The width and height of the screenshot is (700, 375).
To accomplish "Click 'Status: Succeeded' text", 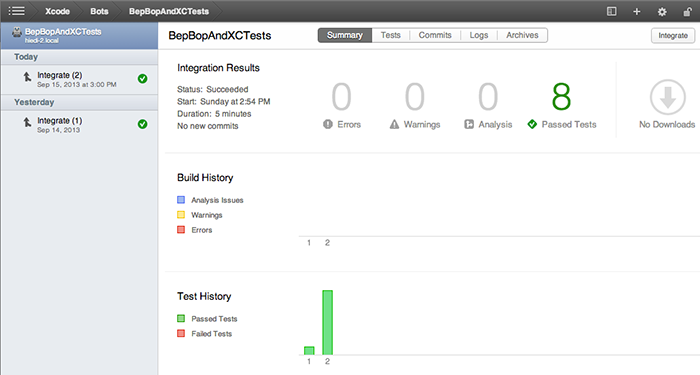I will [212, 89].
